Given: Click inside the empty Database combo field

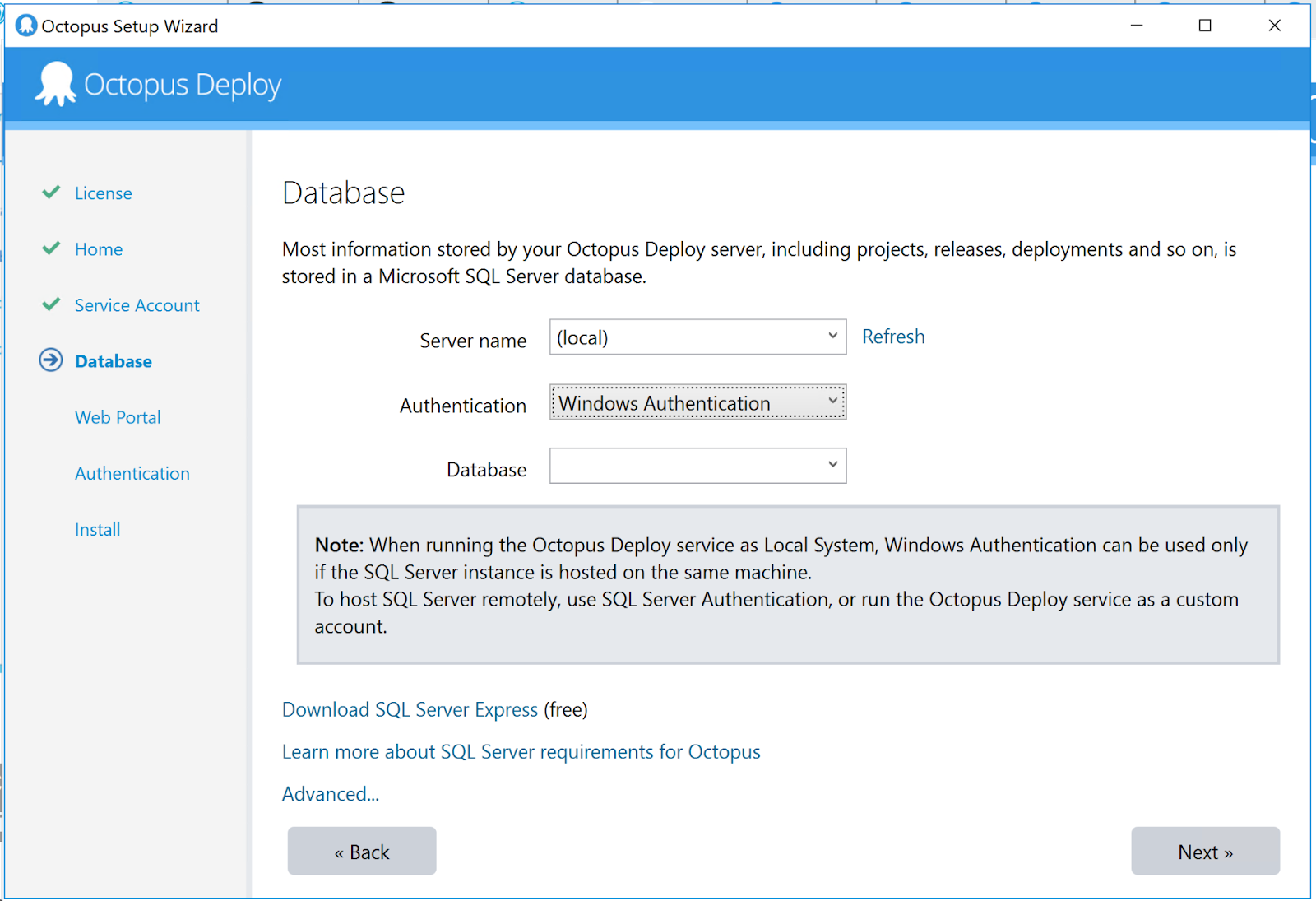Looking at the screenshot, I should pyautogui.click(x=698, y=466).
